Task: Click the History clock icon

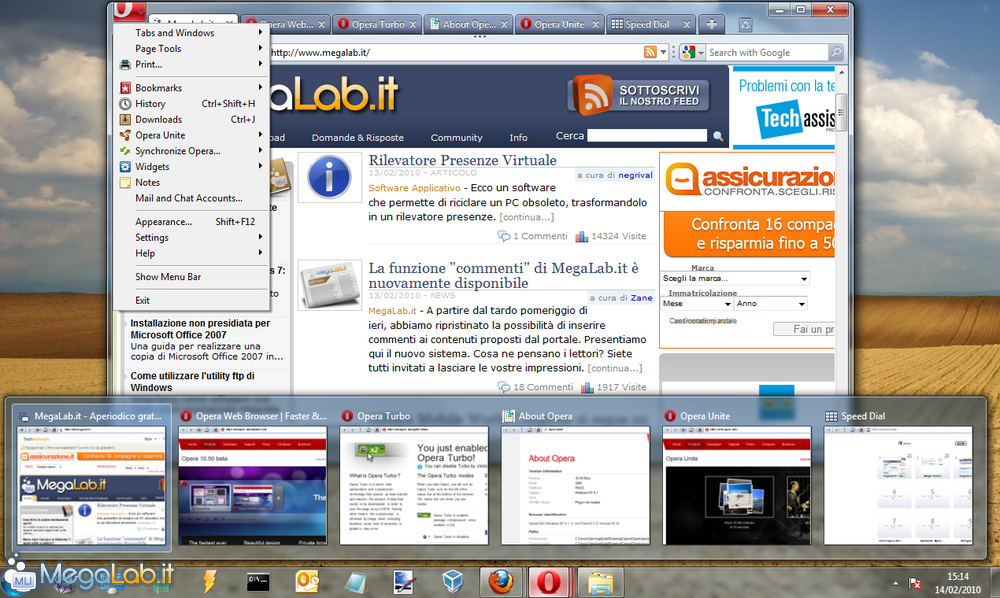Action: tap(125, 103)
